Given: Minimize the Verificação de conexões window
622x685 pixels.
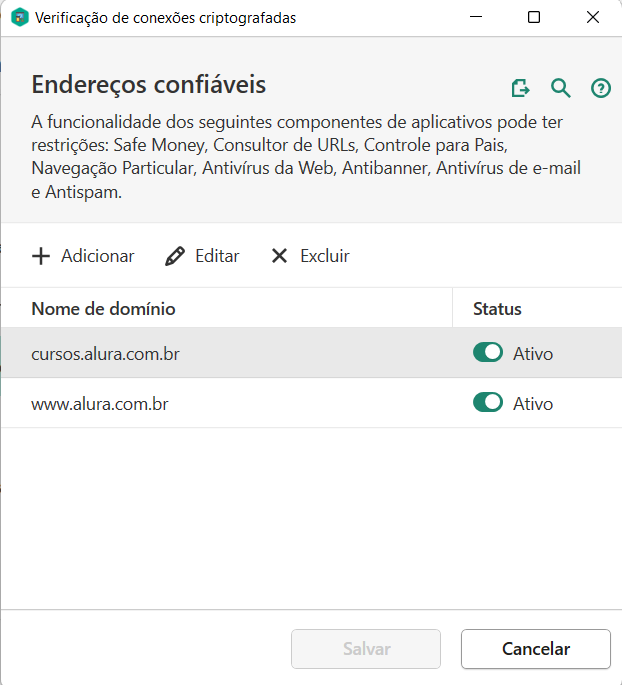Looking at the screenshot, I should [476, 17].
